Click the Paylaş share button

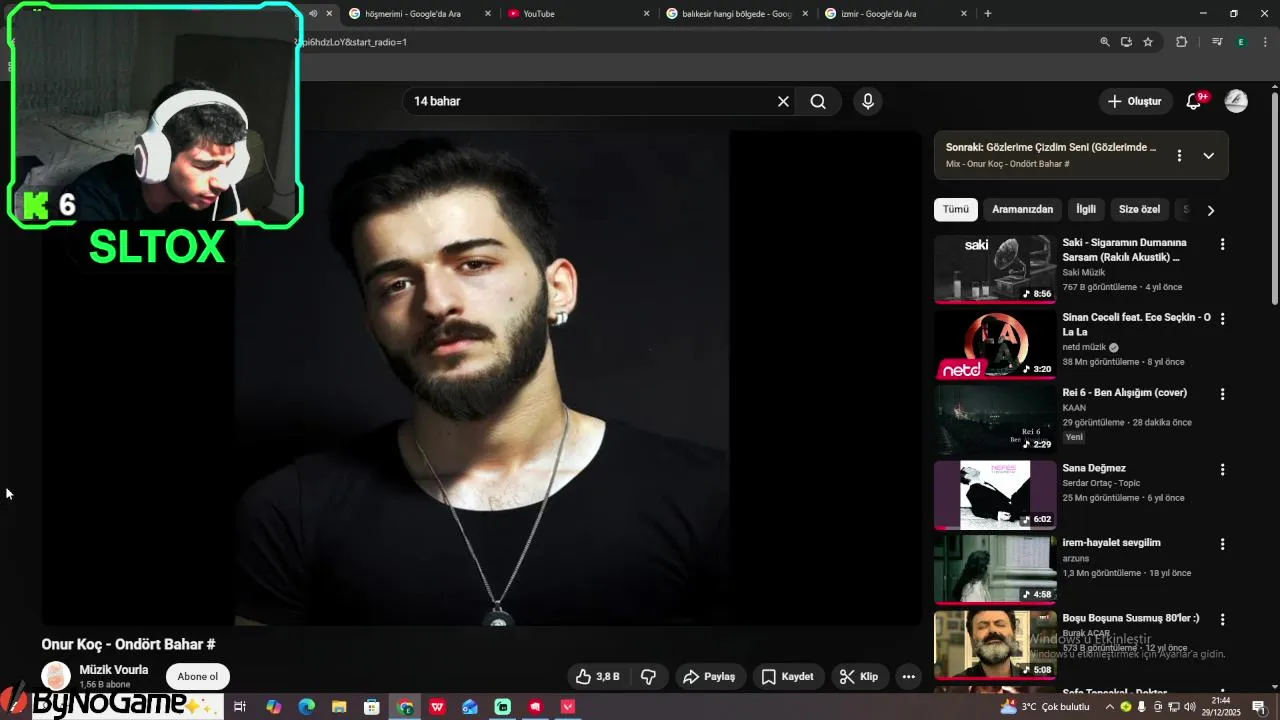pyautogui.click(x=709, y=677)
